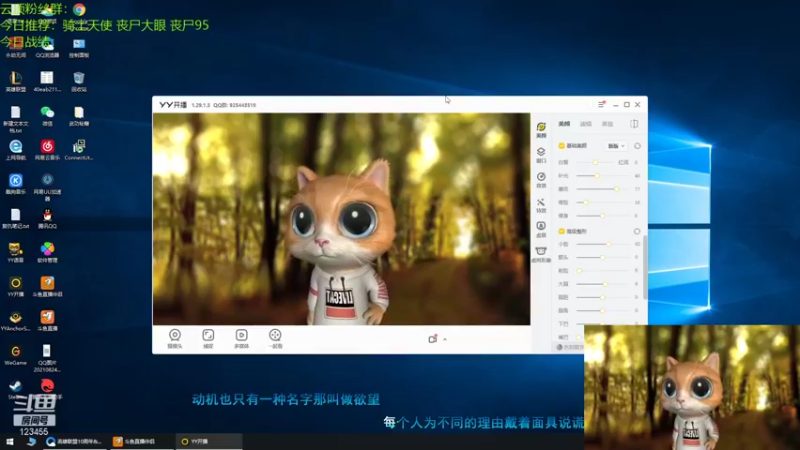
Task: Click the virtual camera icon with red dot
Action: click(x=433, y=339)
